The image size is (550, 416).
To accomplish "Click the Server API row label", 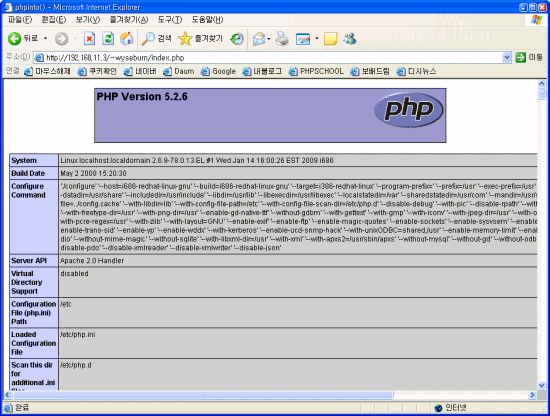I will tap(29, 261).
